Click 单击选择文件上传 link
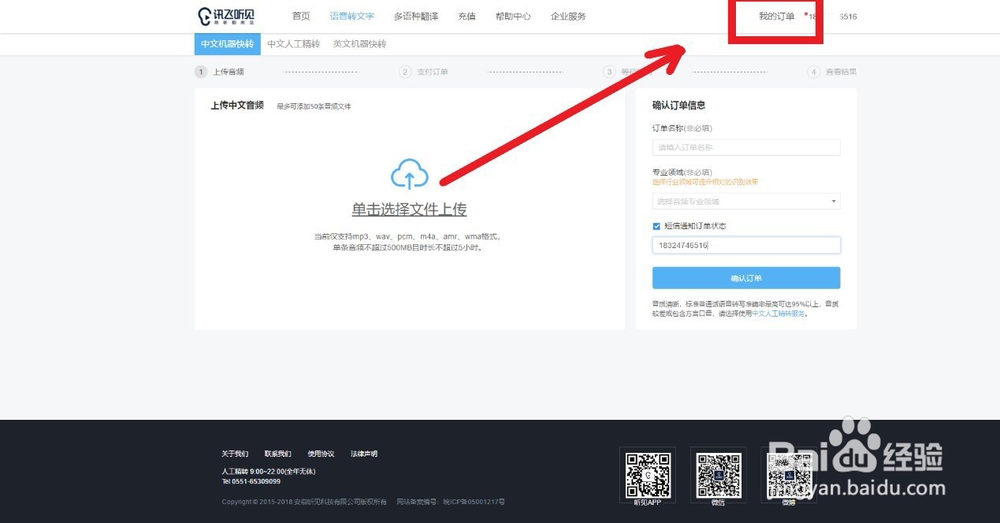1000x523 pixels. pyautogui.click(x=409, y=209)
